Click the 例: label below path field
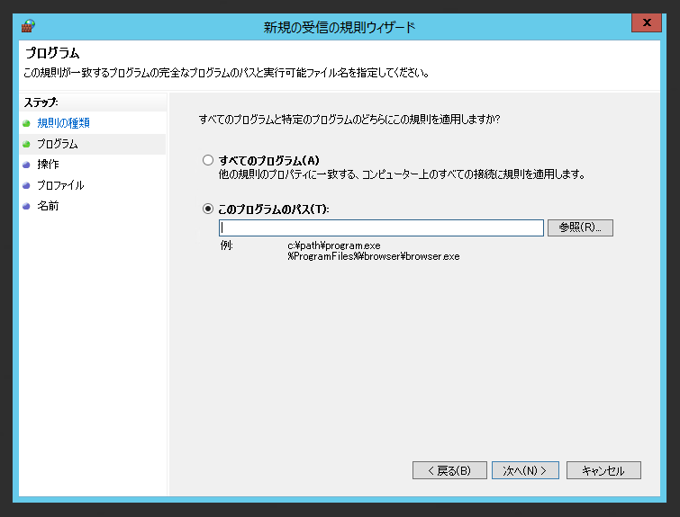Image resolution: width=680 pixels, height=517 pixels. (226, 245)
